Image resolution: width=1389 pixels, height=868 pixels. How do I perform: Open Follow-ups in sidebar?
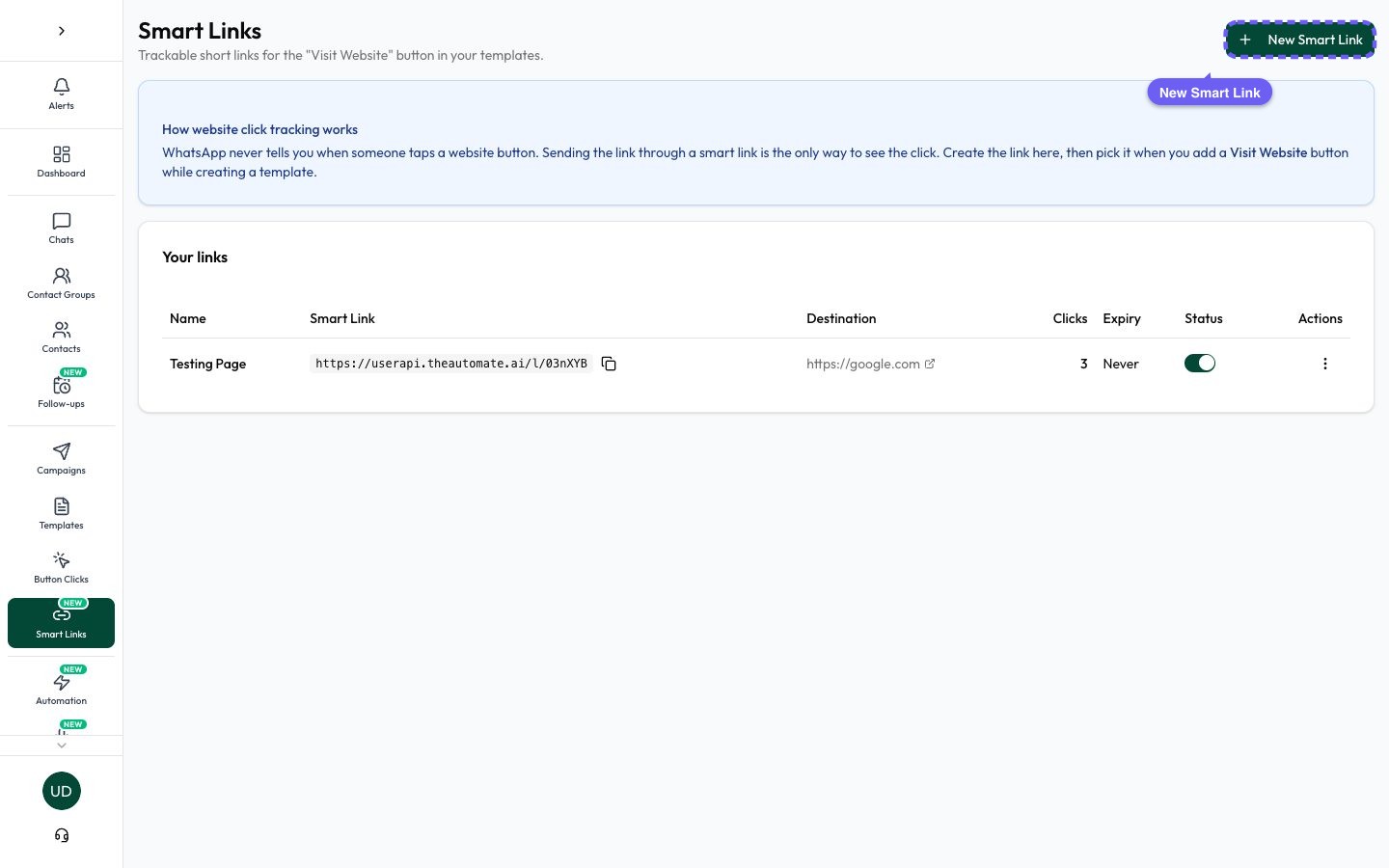(x=61, y=392)
